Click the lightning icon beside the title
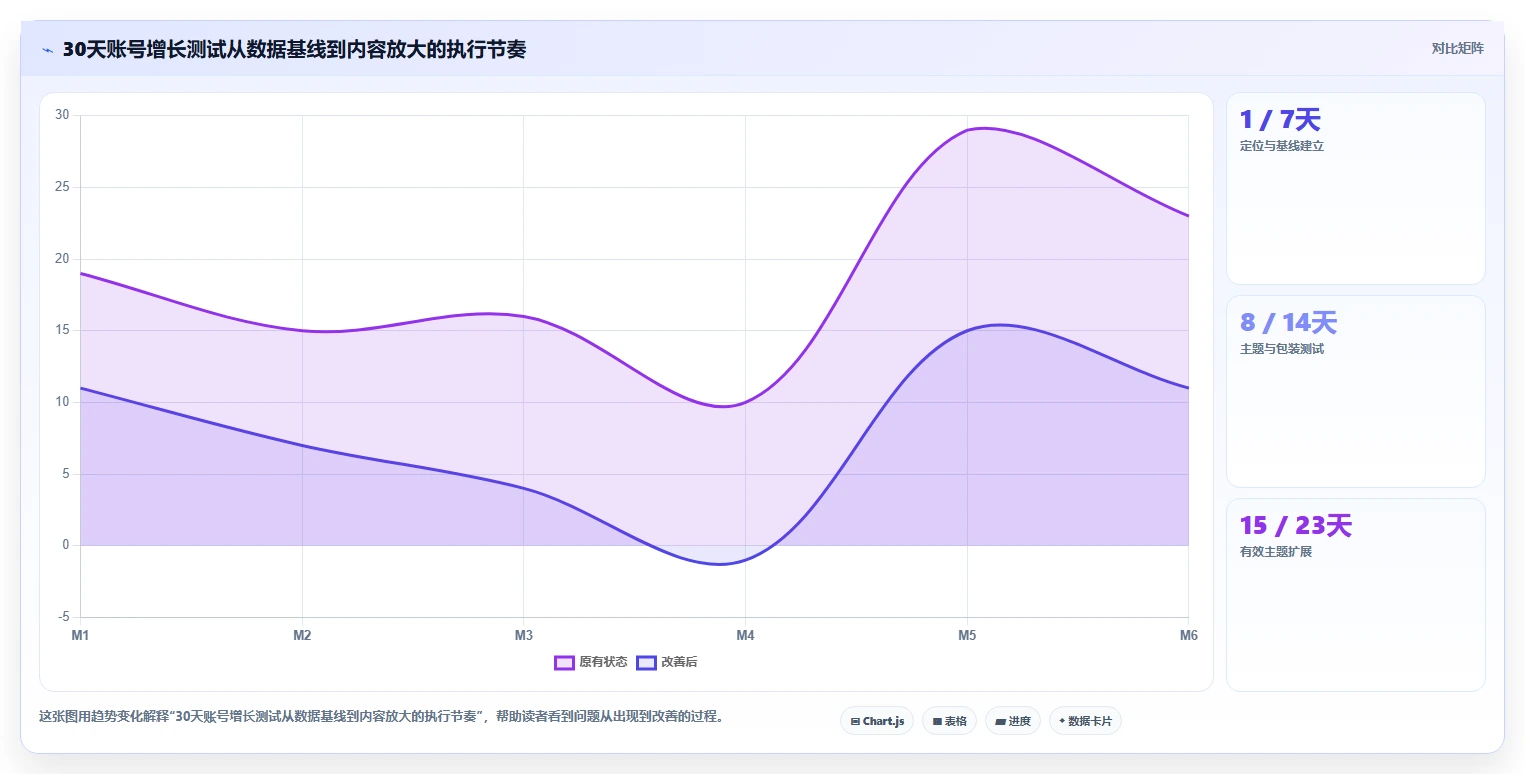This screenshot has width=1525, height=774. (x=48, y=50)
